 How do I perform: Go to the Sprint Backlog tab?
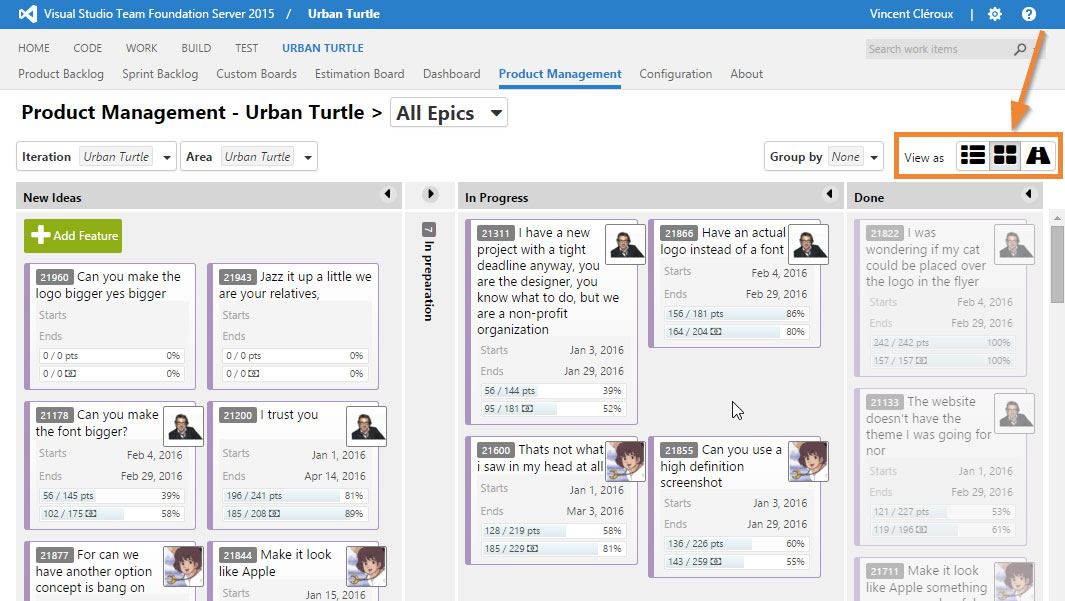click(x=160, y=74)
